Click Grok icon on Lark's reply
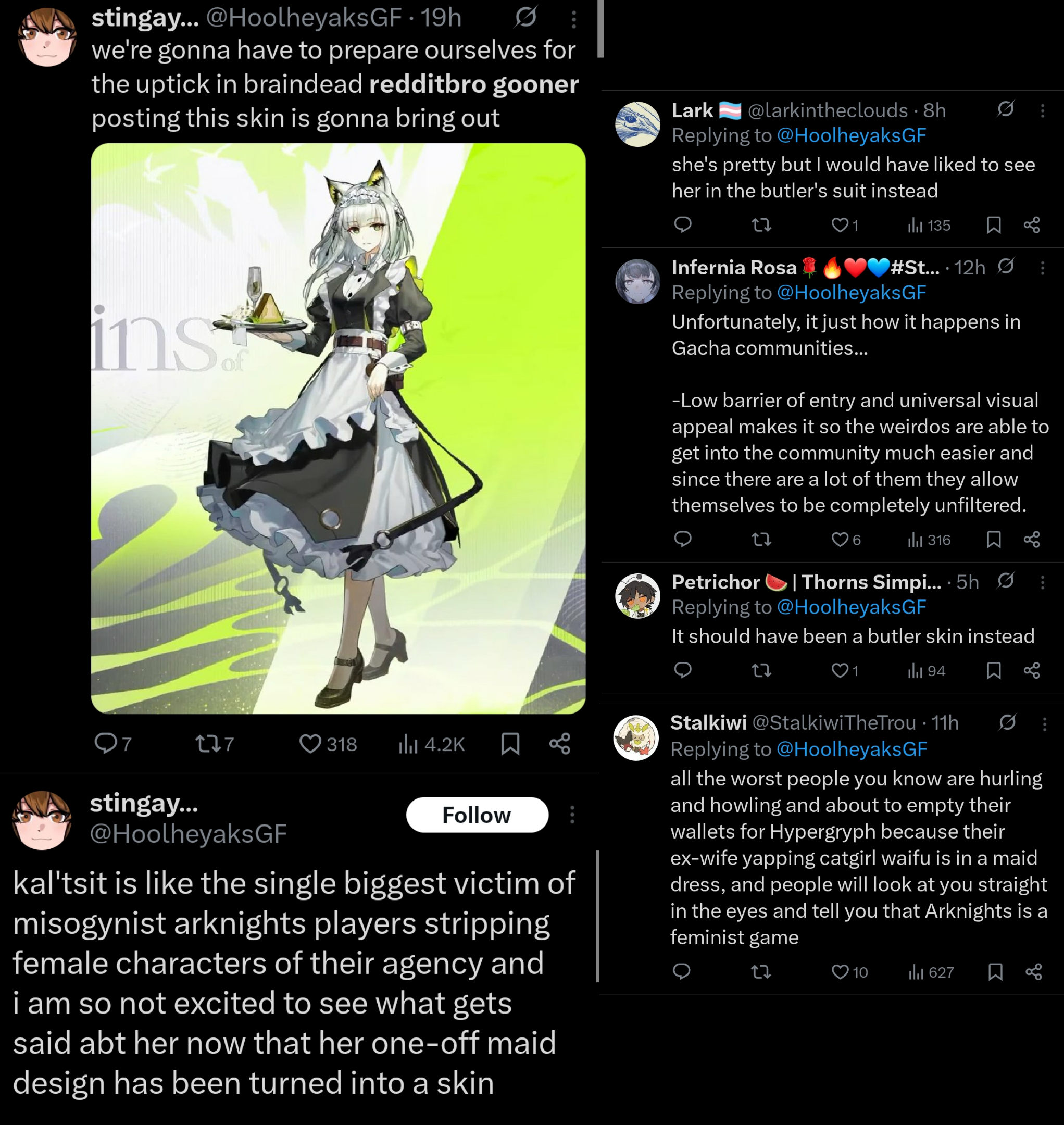 coord(1006,109)
